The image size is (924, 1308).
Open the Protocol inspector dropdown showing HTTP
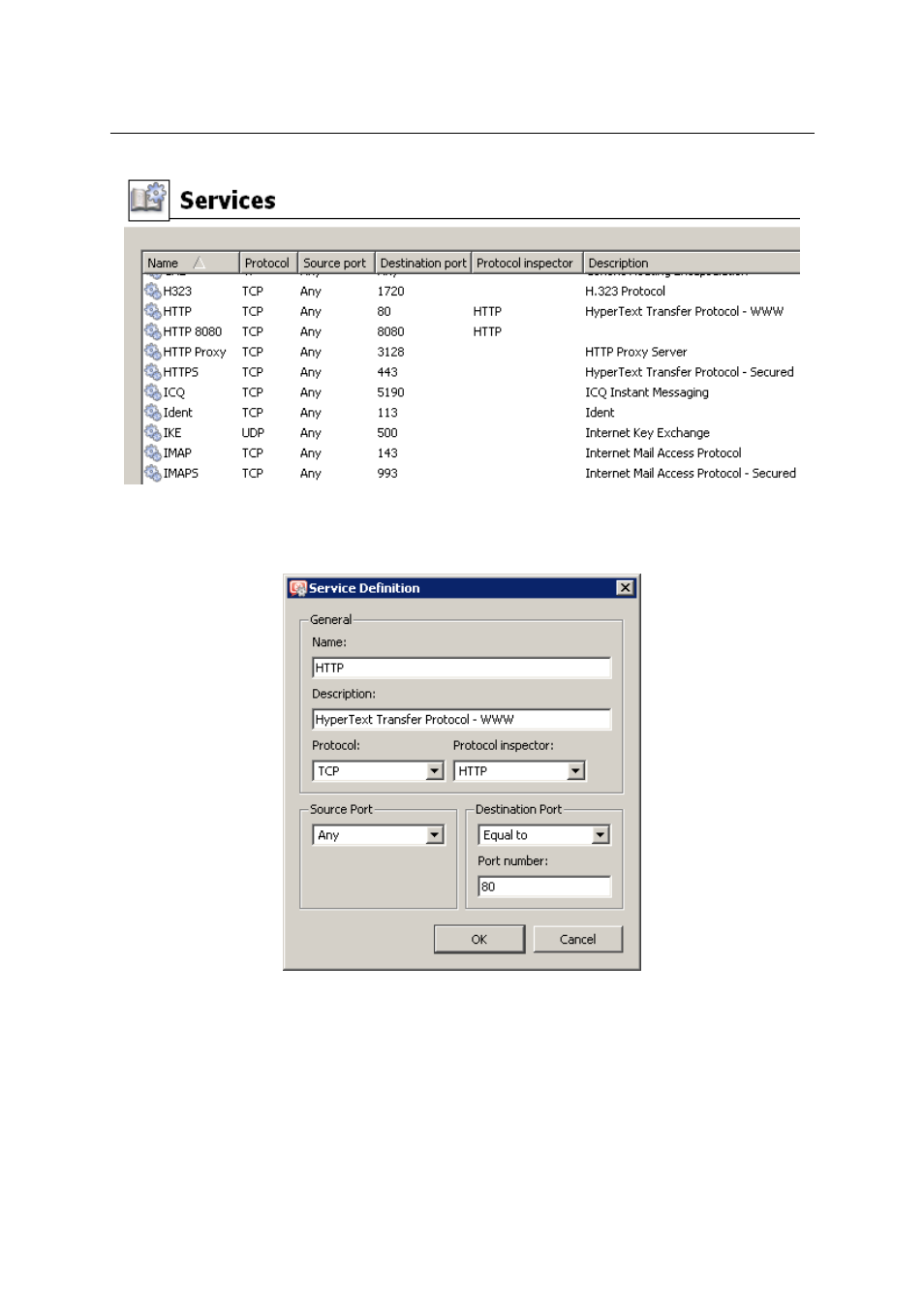click(x=519, y=771)
